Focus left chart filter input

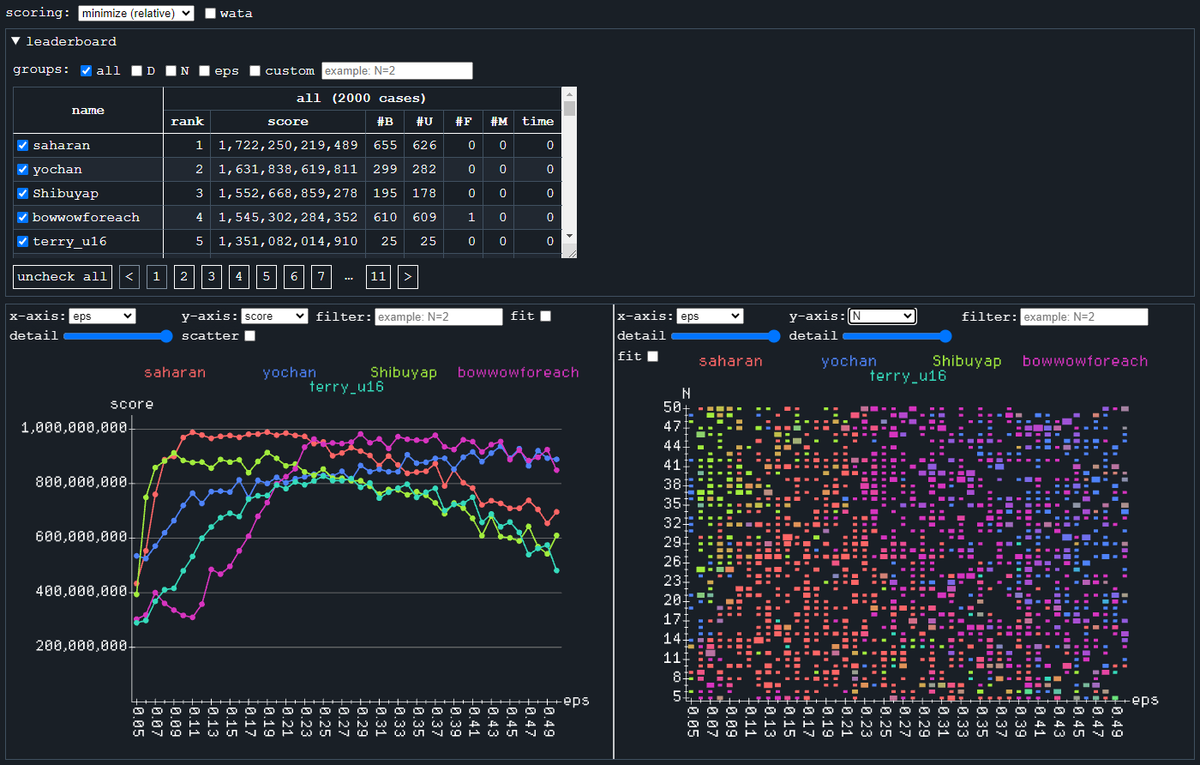coord(438,316)
